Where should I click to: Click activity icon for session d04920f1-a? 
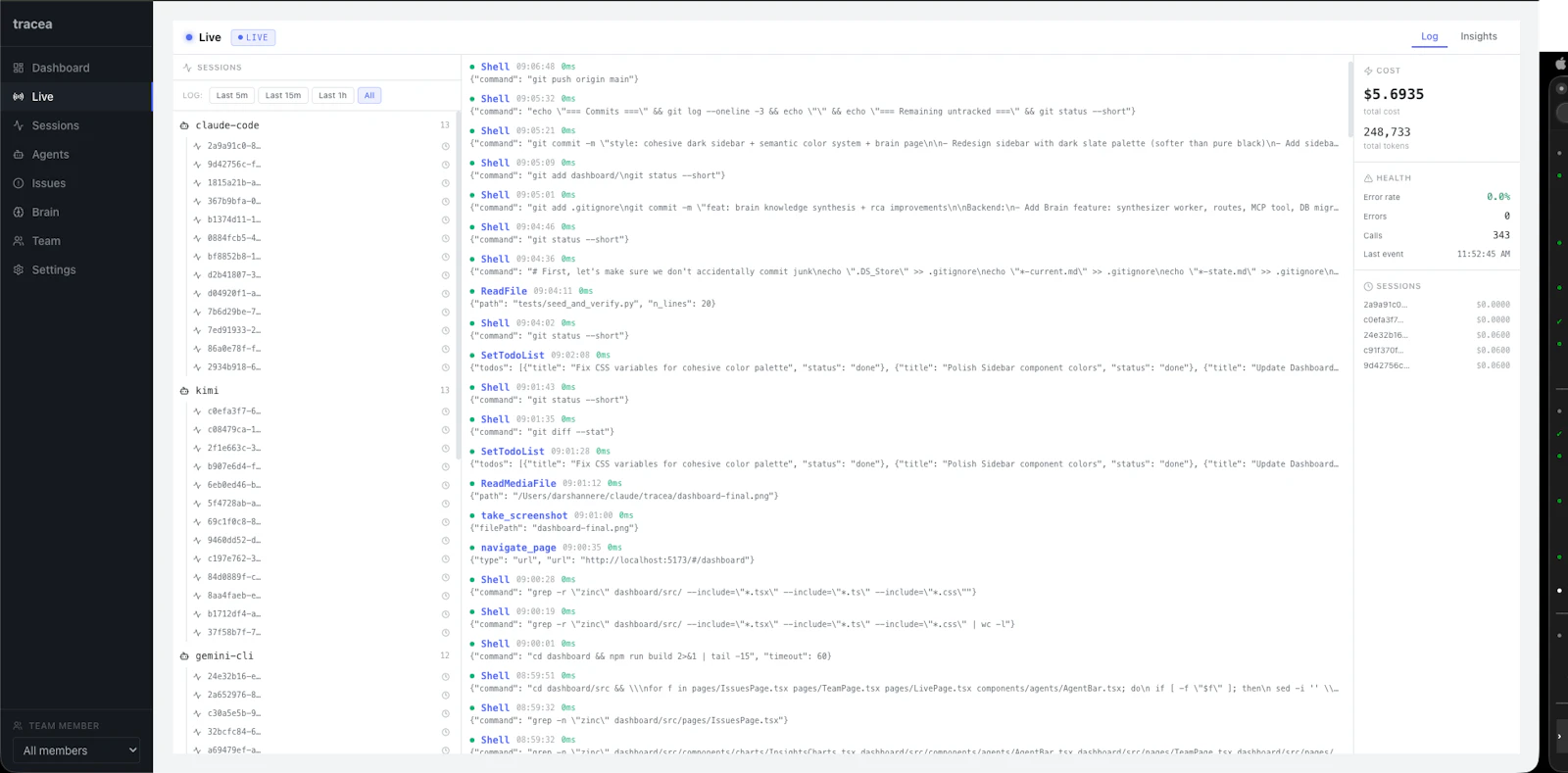pos(198,294)
